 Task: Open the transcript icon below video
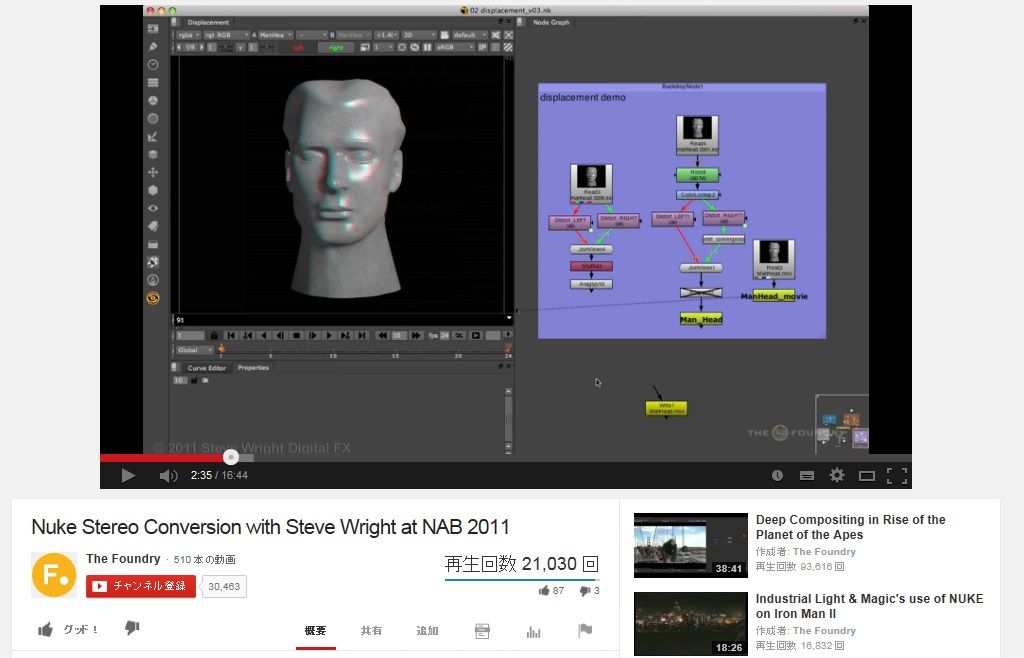click(482, 631)
